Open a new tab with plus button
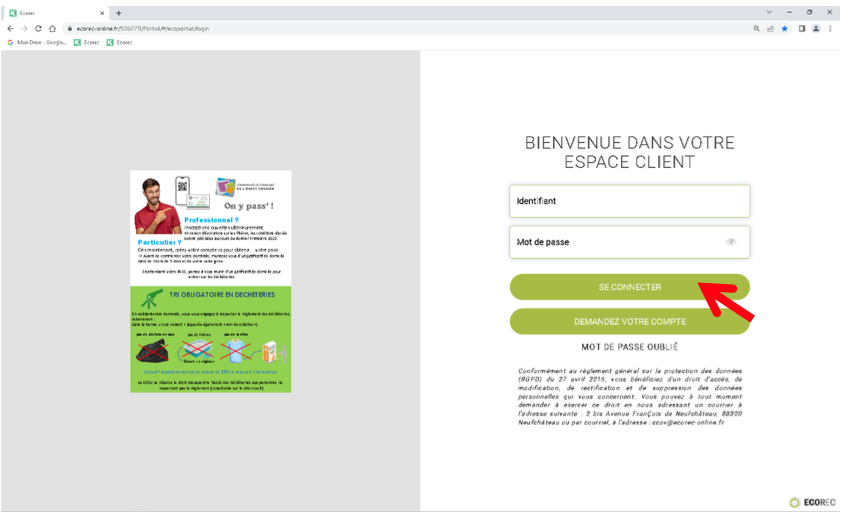This screenshot has width=844, height=512. (119, 12)
